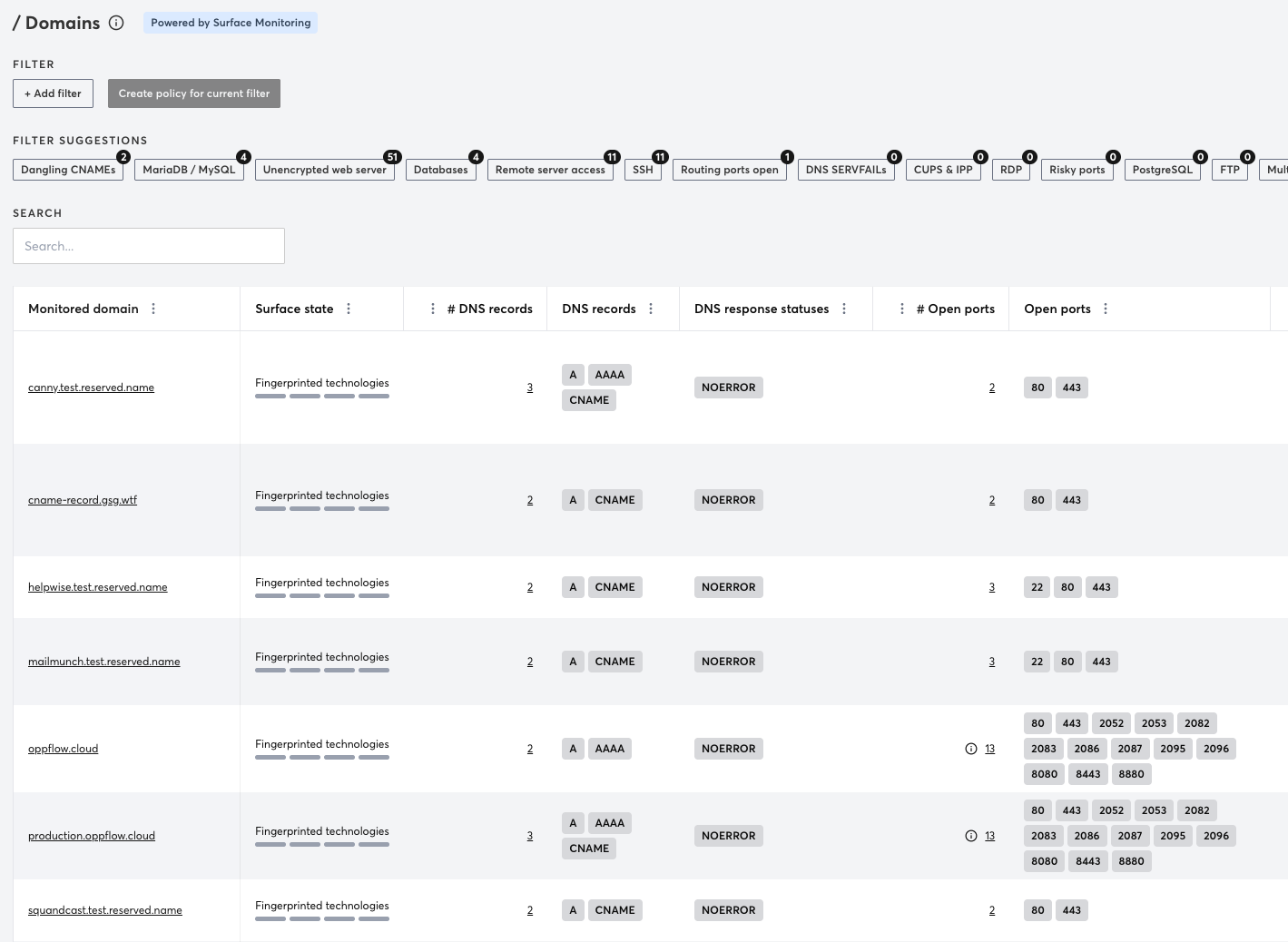Open the production.oppflow.cloud domain link

click(92, 836)
